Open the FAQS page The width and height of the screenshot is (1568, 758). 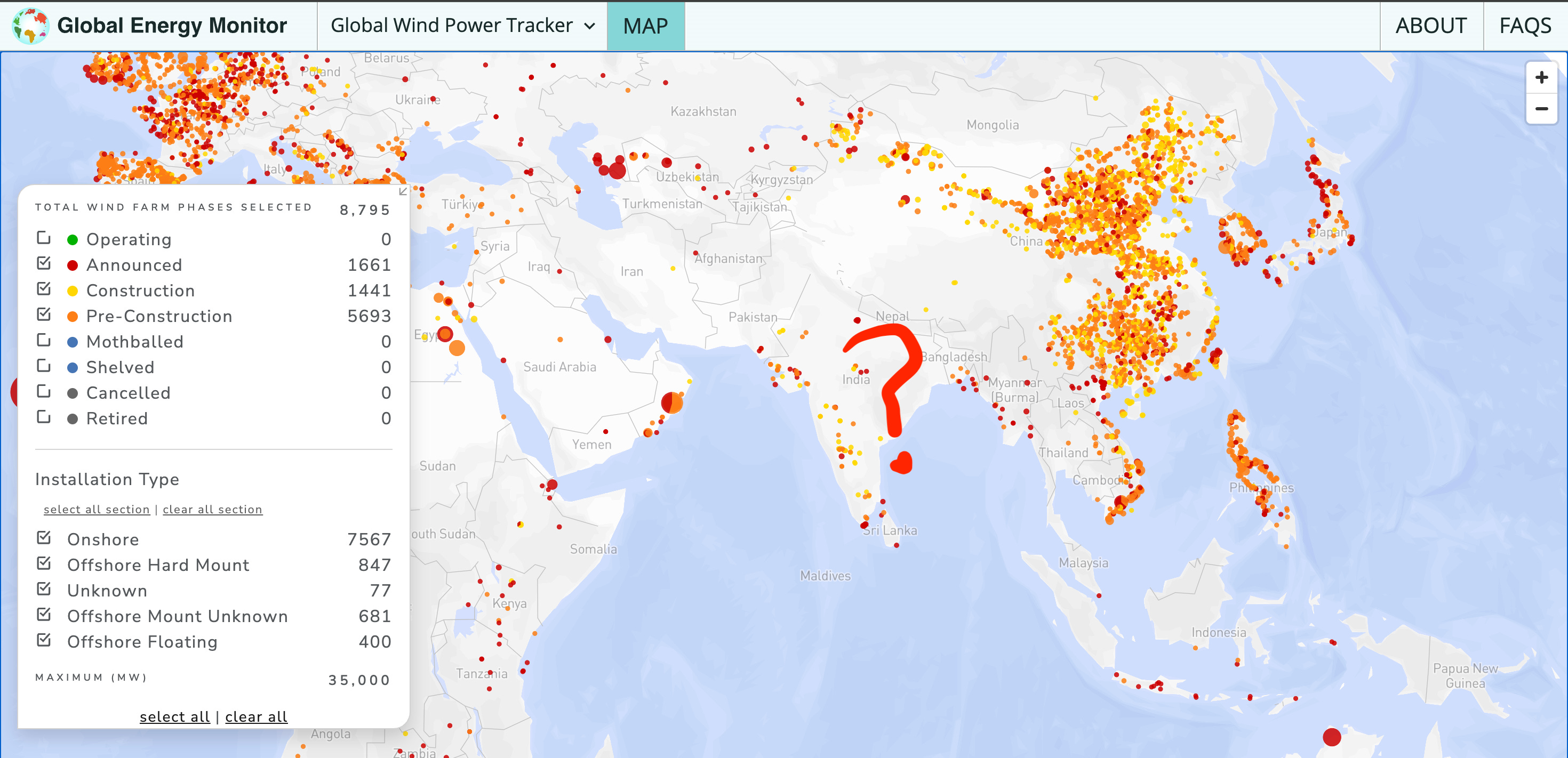click(1525, 26)
